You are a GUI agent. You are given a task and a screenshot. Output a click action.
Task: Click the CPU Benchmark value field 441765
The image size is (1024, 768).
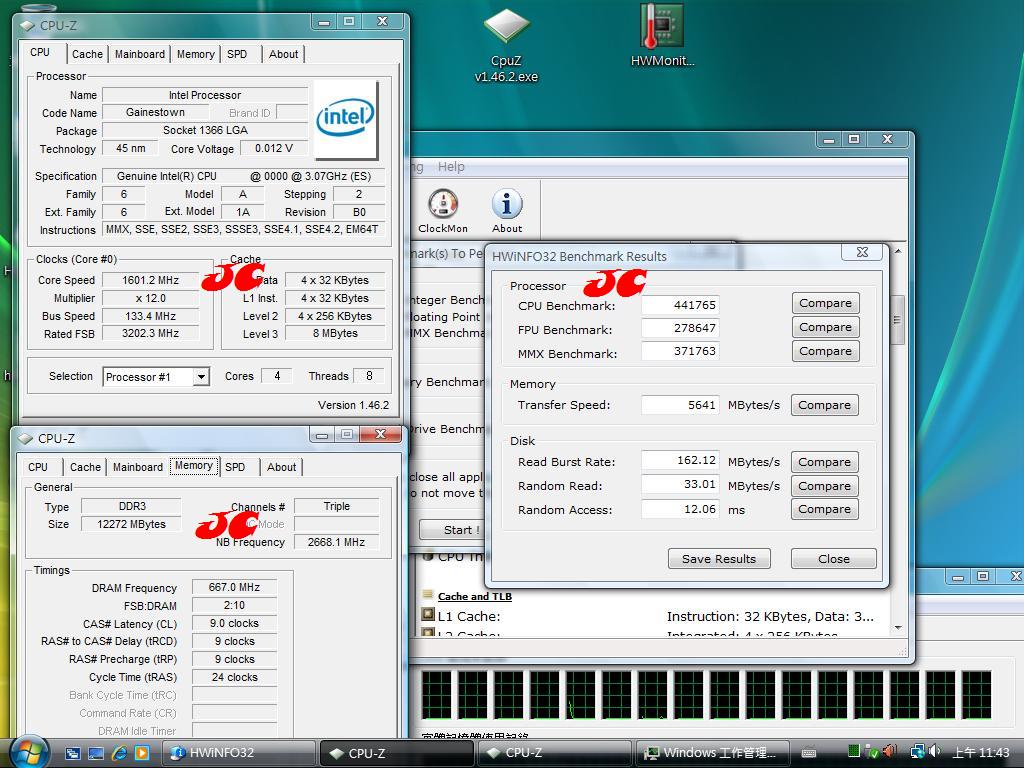coord(680,305)
